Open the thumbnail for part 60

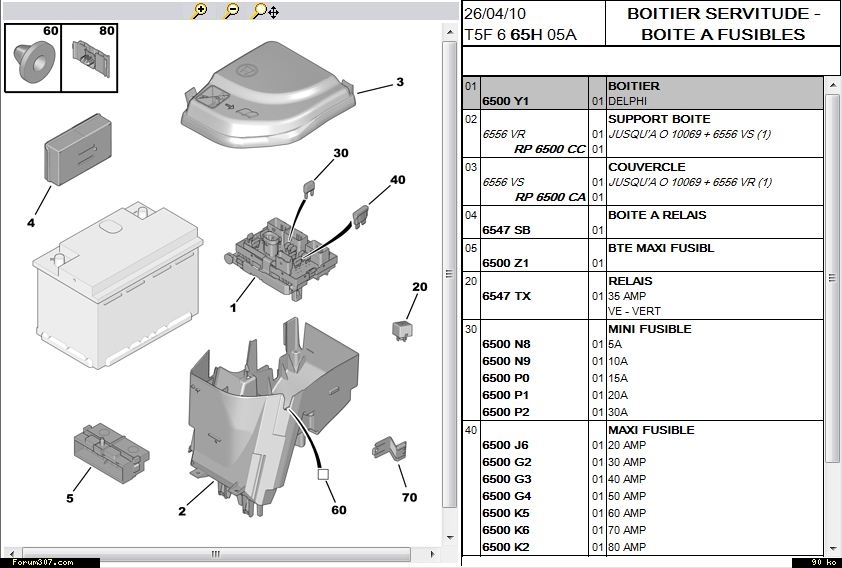point(34,58)
